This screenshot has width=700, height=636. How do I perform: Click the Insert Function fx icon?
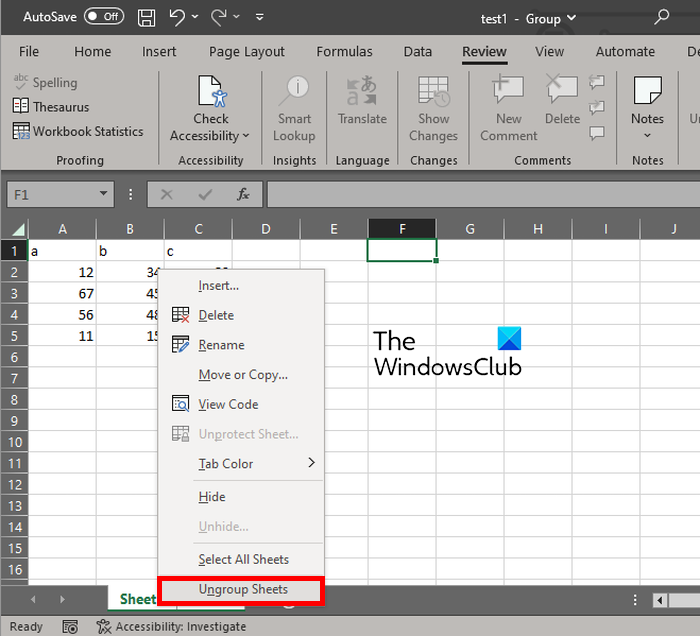243,194
